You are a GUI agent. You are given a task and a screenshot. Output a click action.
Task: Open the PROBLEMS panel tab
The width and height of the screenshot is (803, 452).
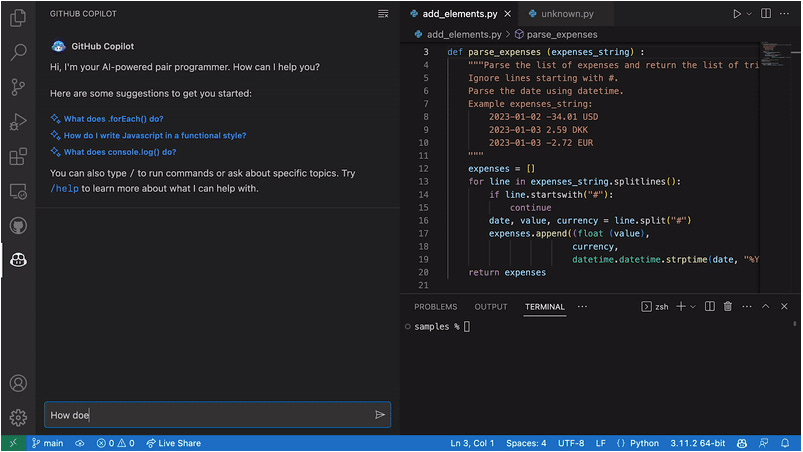pyautogui.click(x=435, y=307)
